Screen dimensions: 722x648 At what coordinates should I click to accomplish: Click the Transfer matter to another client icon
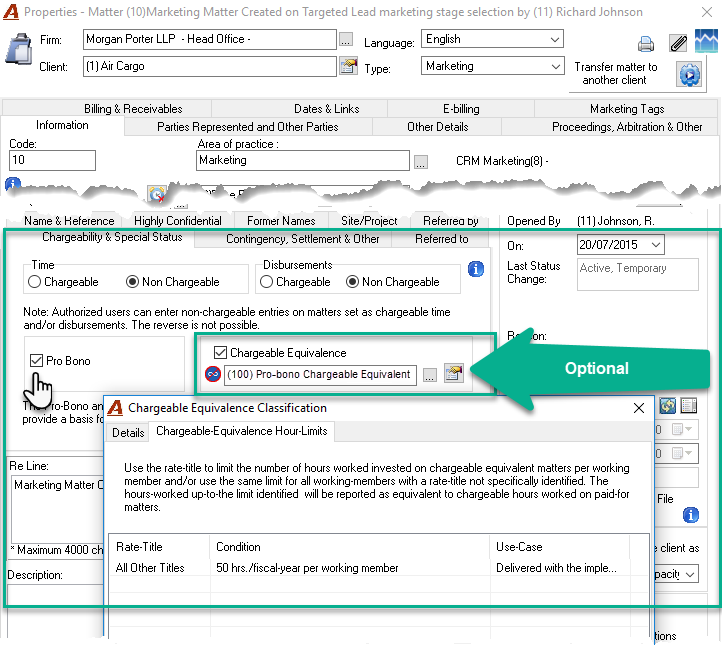[x=689, y=74]
